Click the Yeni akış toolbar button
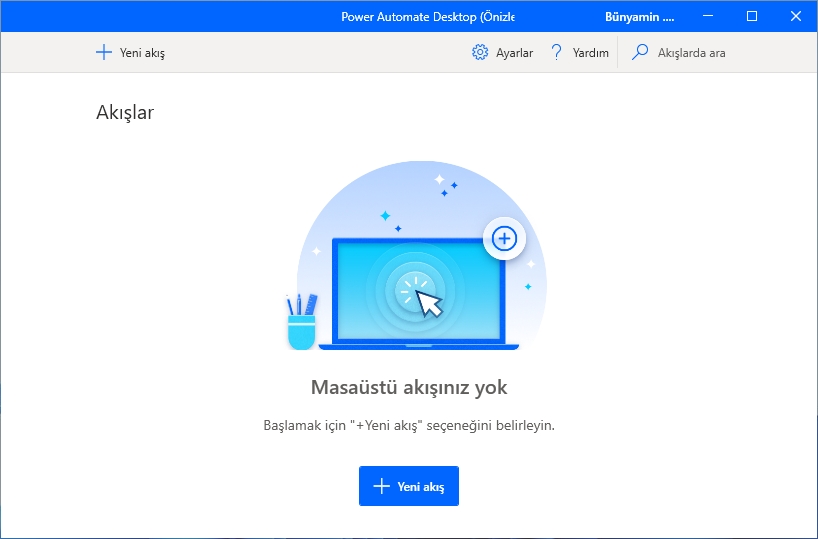This screenshot has height=539, width=818. (x=130, y=53)
